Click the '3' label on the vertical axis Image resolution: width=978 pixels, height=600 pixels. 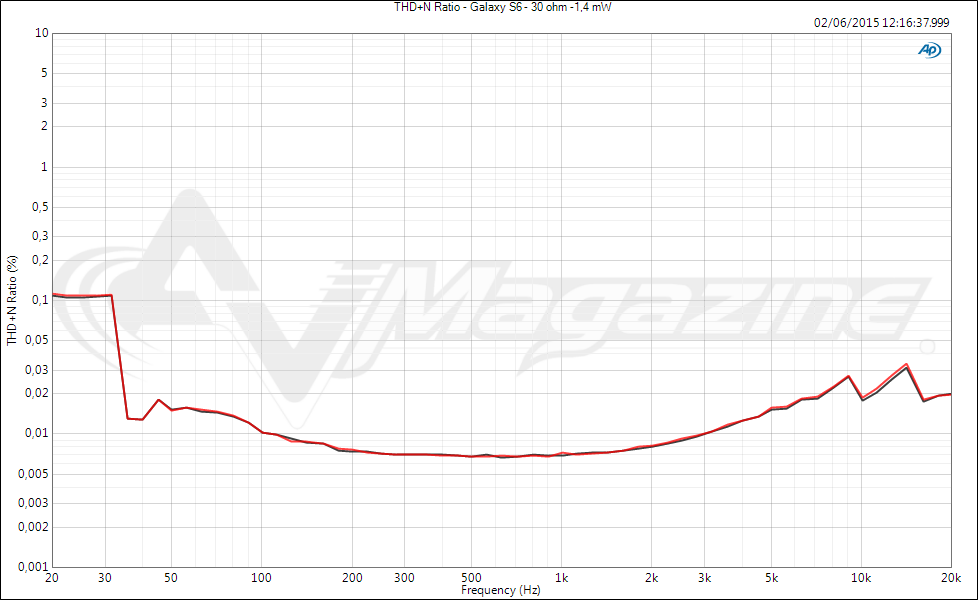[44, 102]
